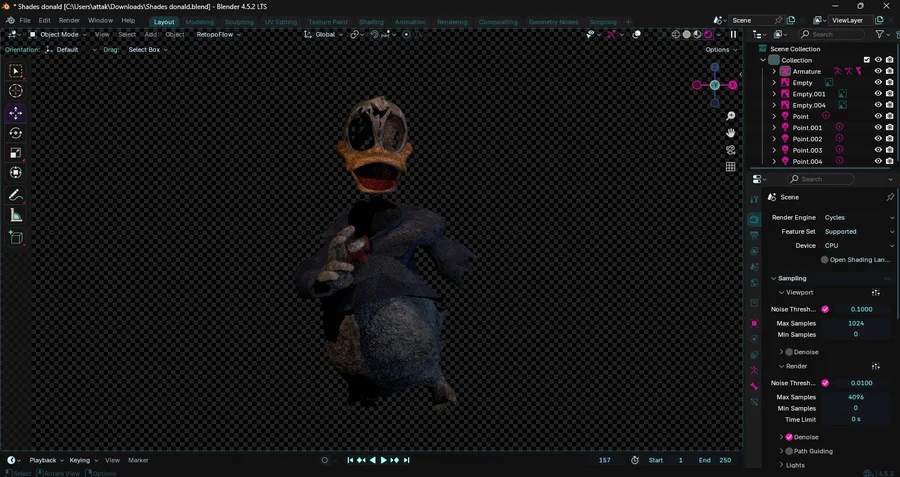Open the Drag Select Box dropdown

[148, 50]
